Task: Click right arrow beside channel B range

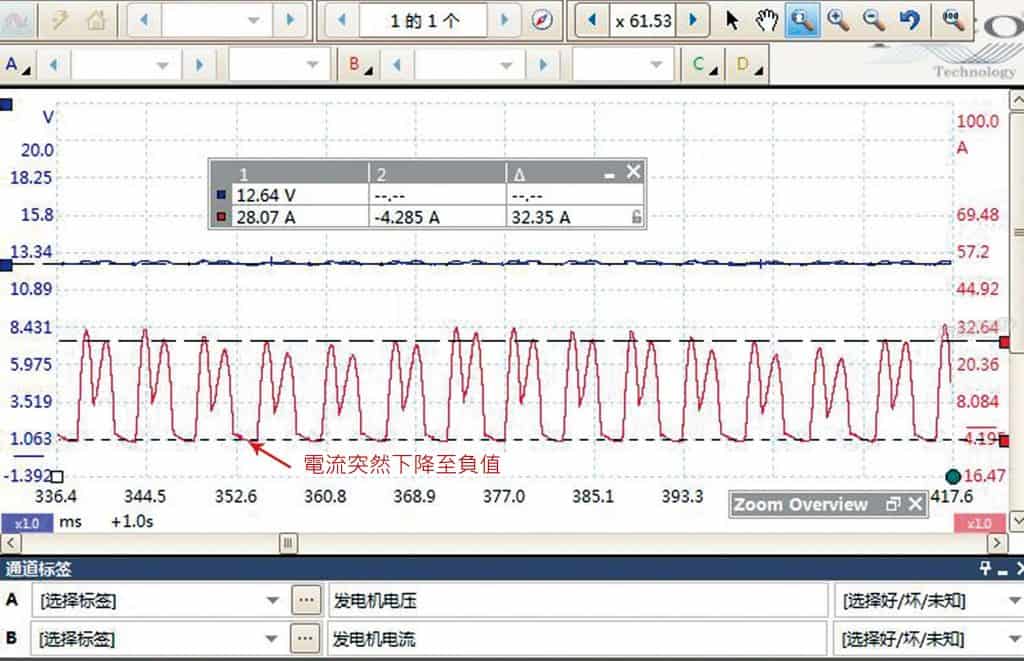Action: pyautogui.click(x=543, y=65)
